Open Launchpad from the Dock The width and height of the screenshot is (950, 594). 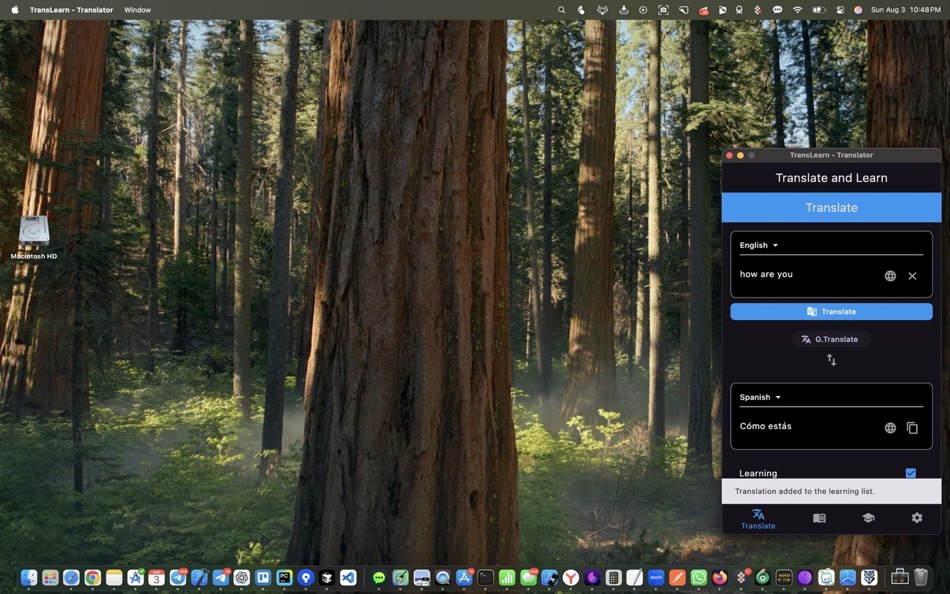(50, 578)
